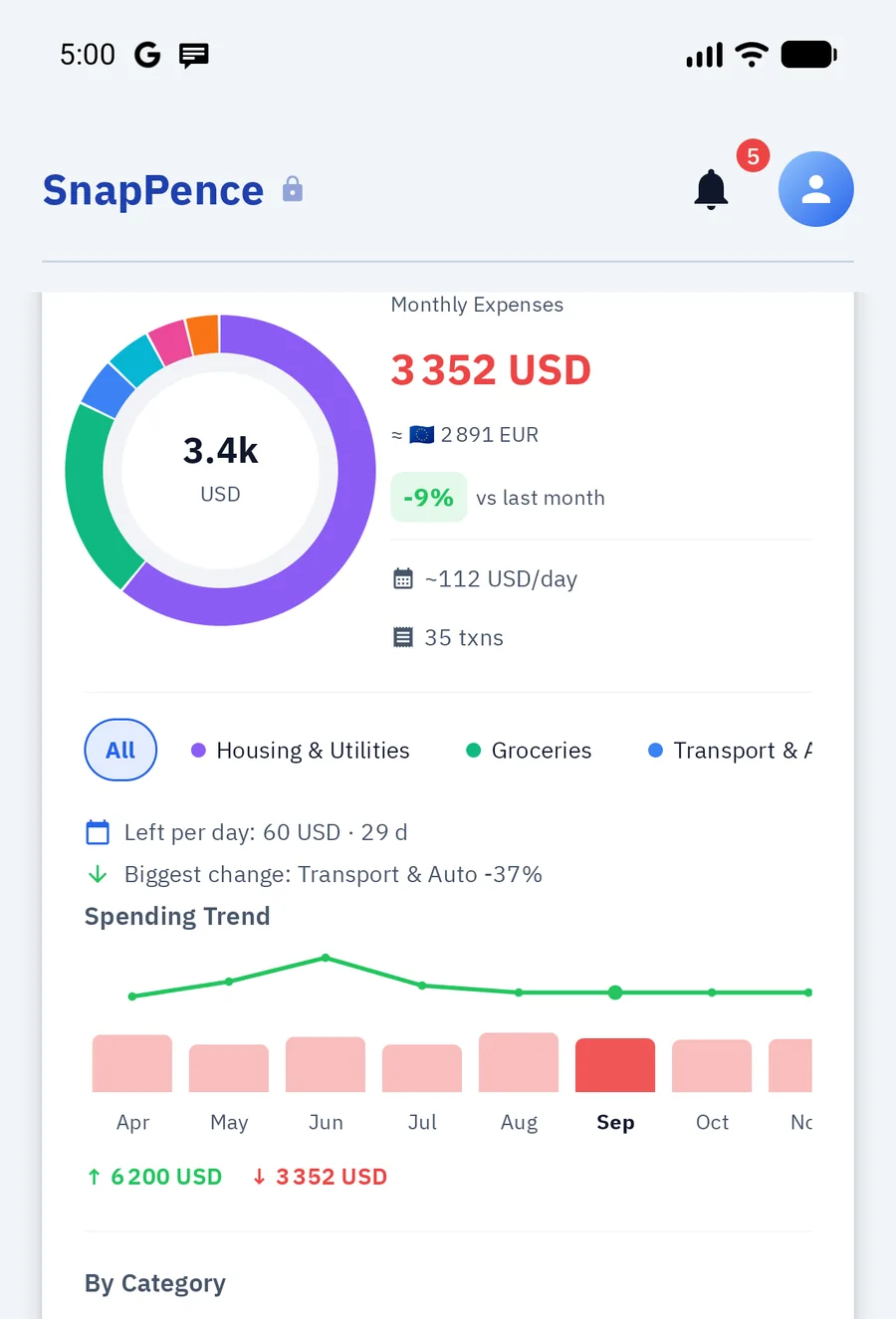Tap the SnapPence app title

[x=153, y=190]
